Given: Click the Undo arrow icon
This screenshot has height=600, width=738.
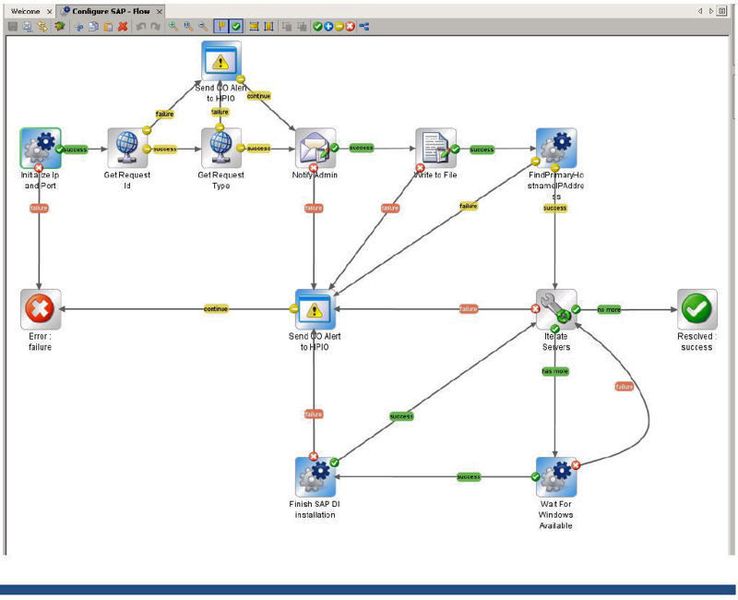Looking at the screenshot, I should pos(141,26).
